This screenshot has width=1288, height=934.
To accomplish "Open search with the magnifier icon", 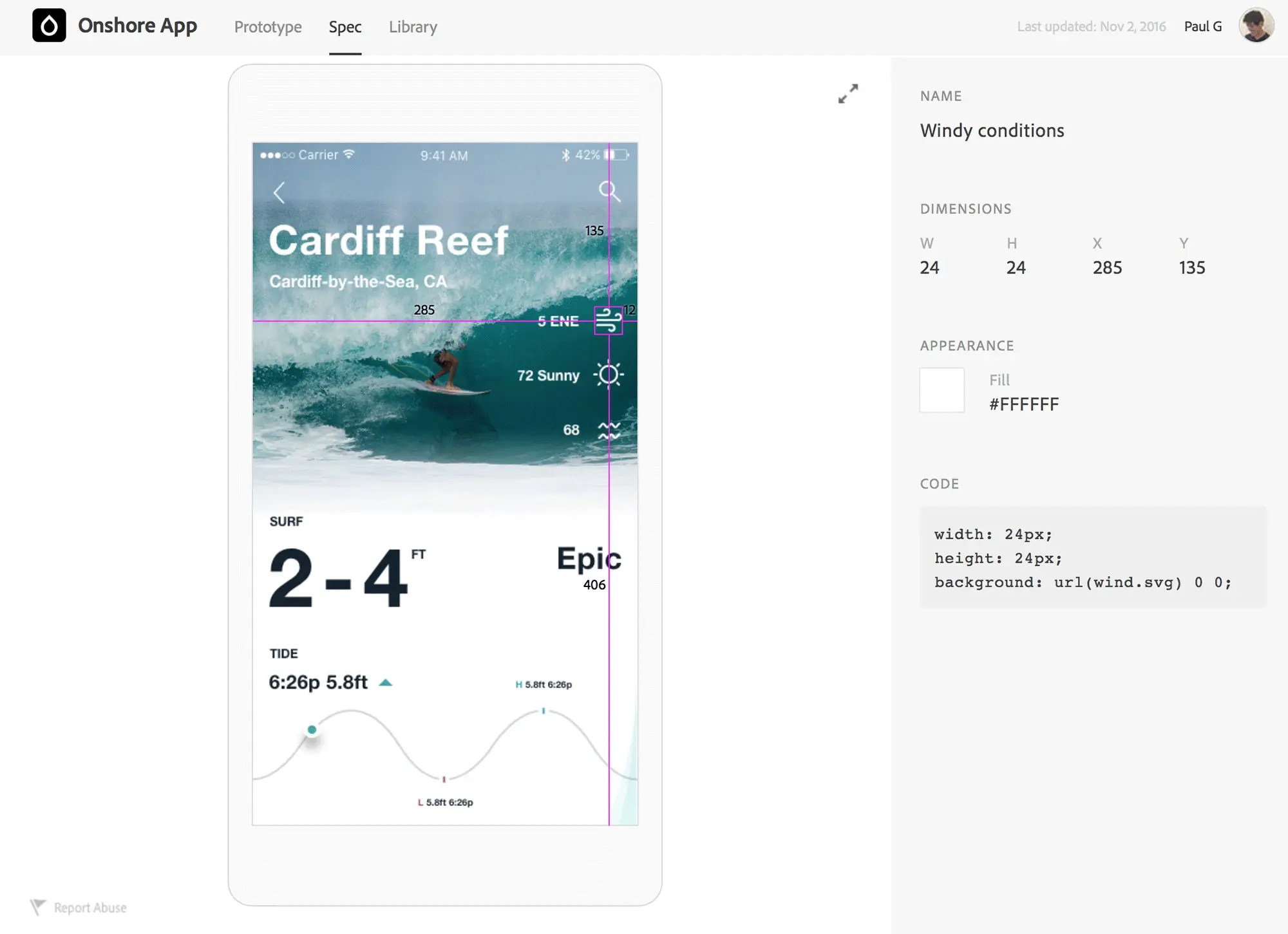I will click(609, 191).
